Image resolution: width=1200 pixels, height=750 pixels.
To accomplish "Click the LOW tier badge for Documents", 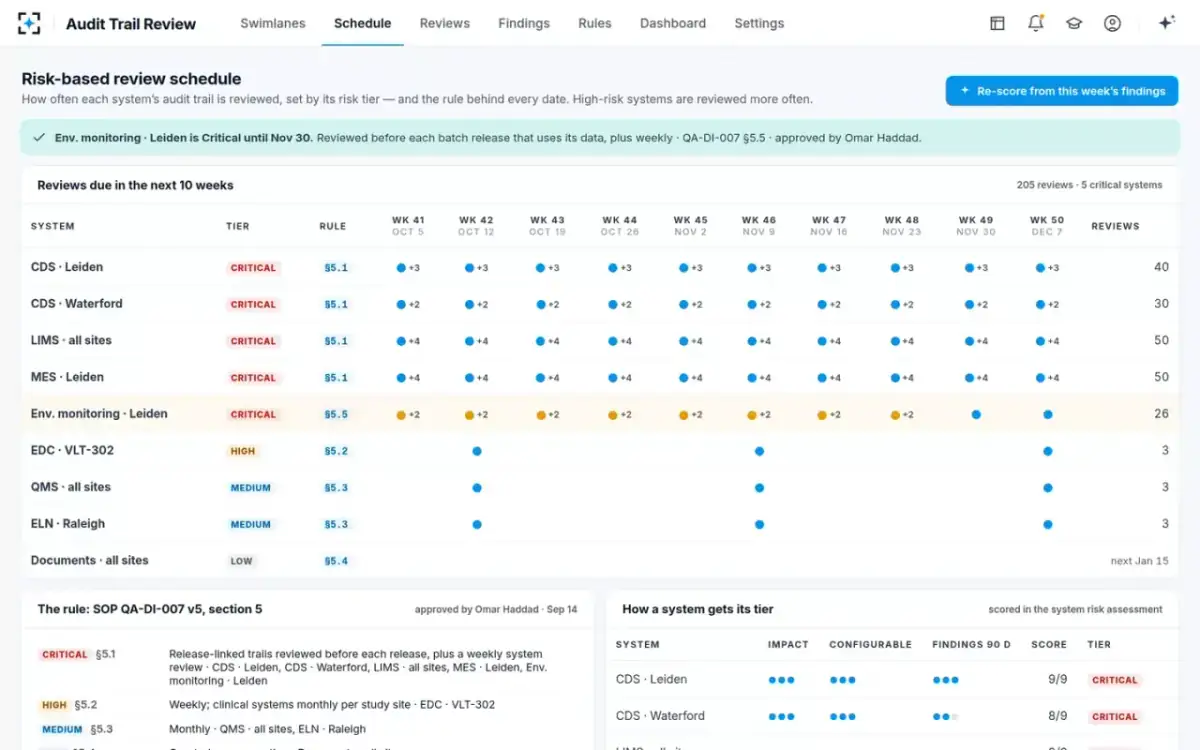I will (x=241, y=561).
